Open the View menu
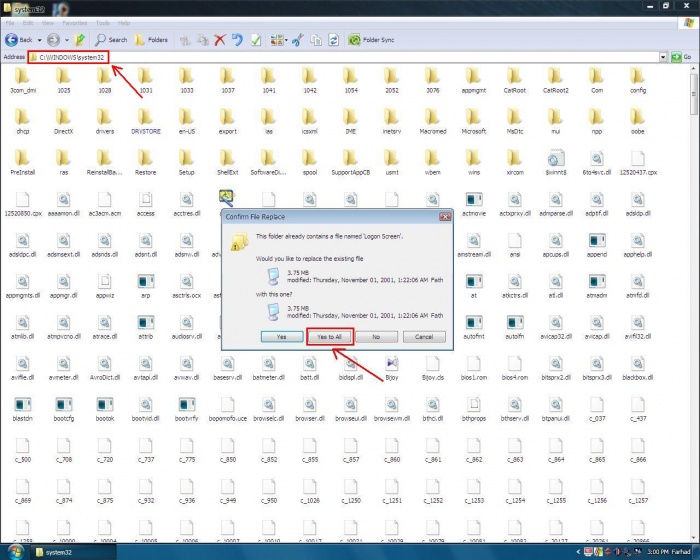Image resolution: width=700 pixels, height=560 pixels. pos(47,23)
